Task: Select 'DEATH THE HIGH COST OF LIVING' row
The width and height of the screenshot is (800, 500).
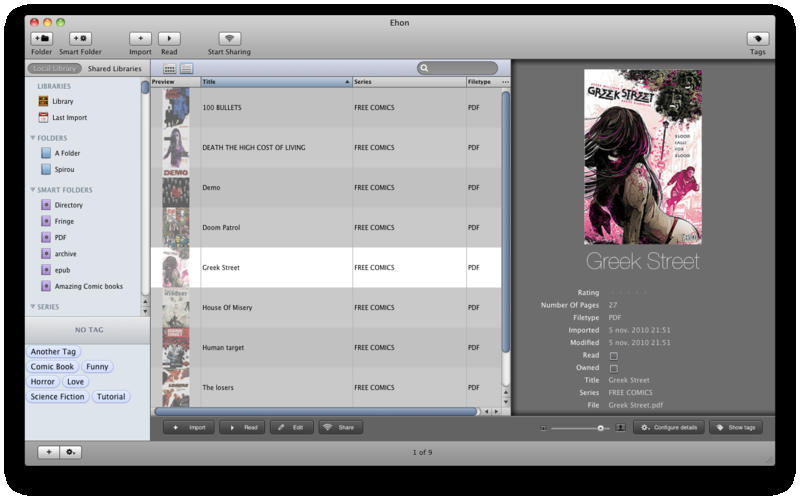Action: pyautogui.click(x=326, y=147)
